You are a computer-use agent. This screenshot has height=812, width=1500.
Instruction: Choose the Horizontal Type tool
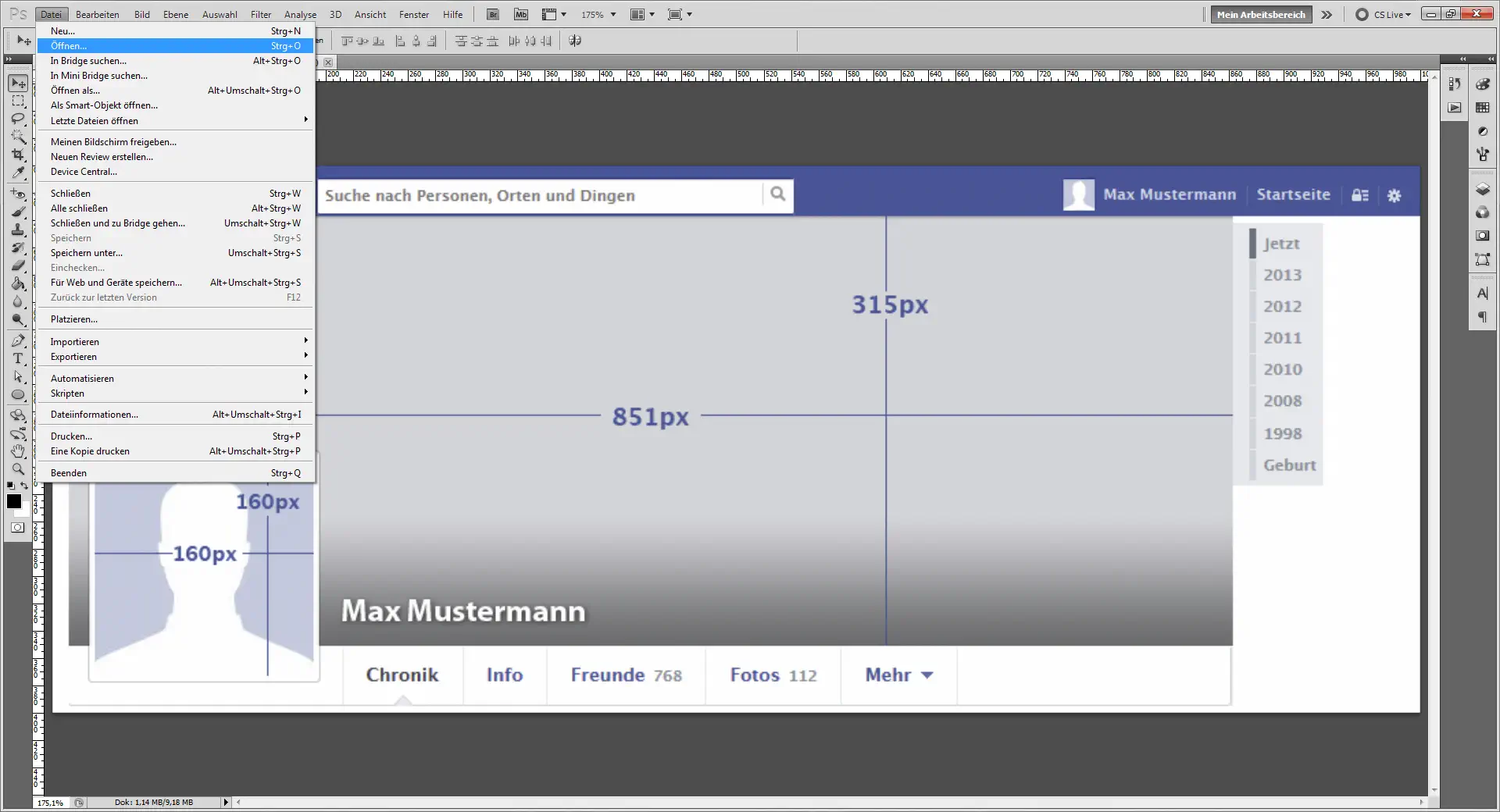tap(18, 359)
